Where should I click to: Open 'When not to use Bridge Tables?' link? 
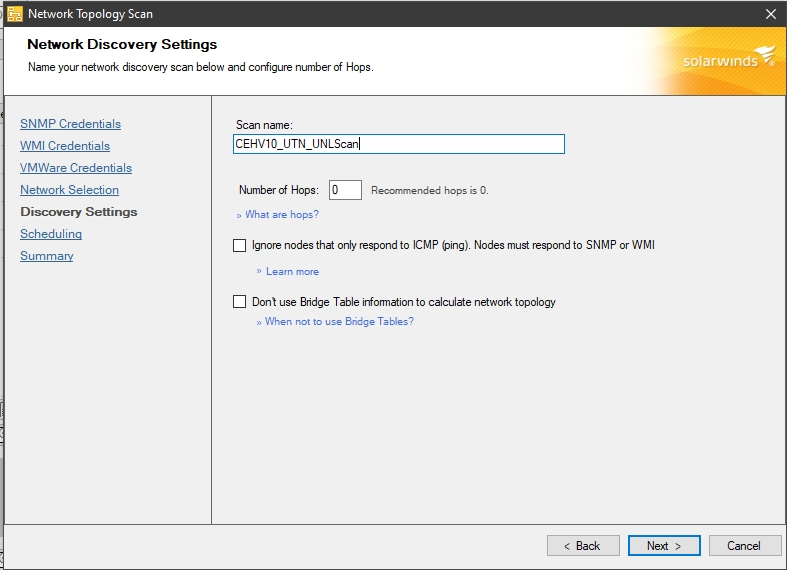pos(338,322)
